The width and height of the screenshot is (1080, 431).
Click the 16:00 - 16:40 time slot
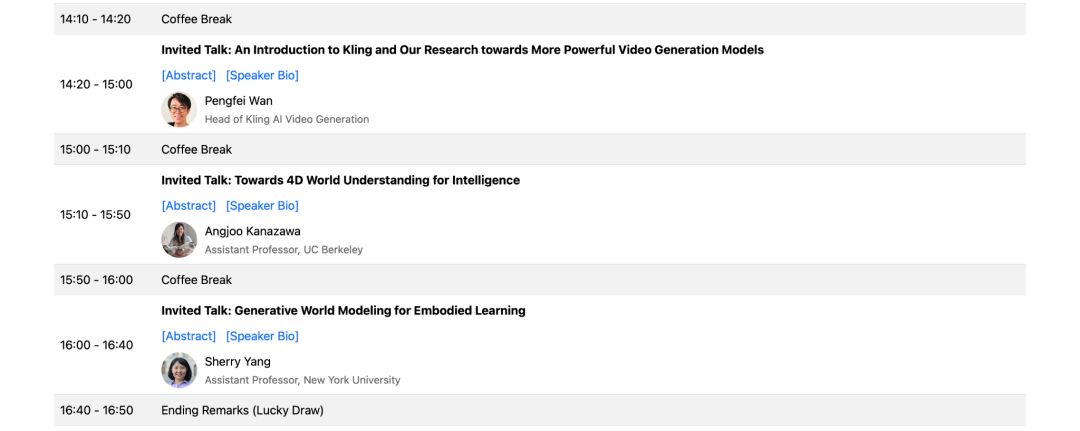pos(96,345)
